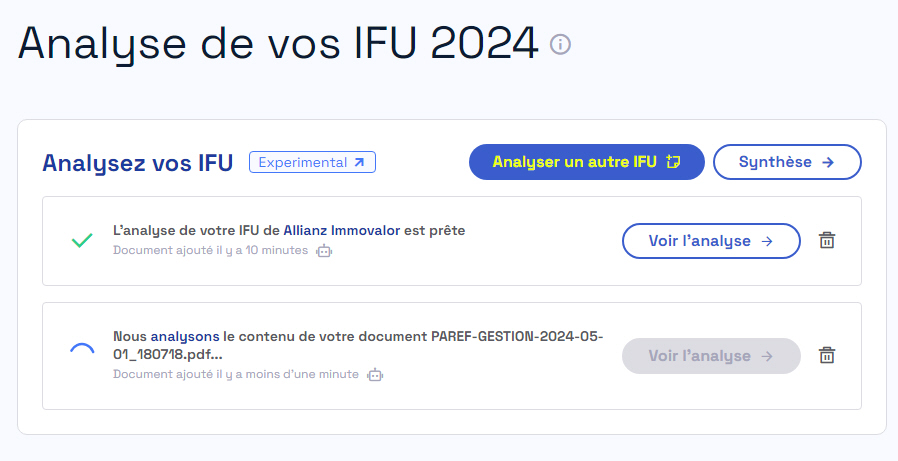Click the document icon in Analyser un autre IFU

coord(673,162)
